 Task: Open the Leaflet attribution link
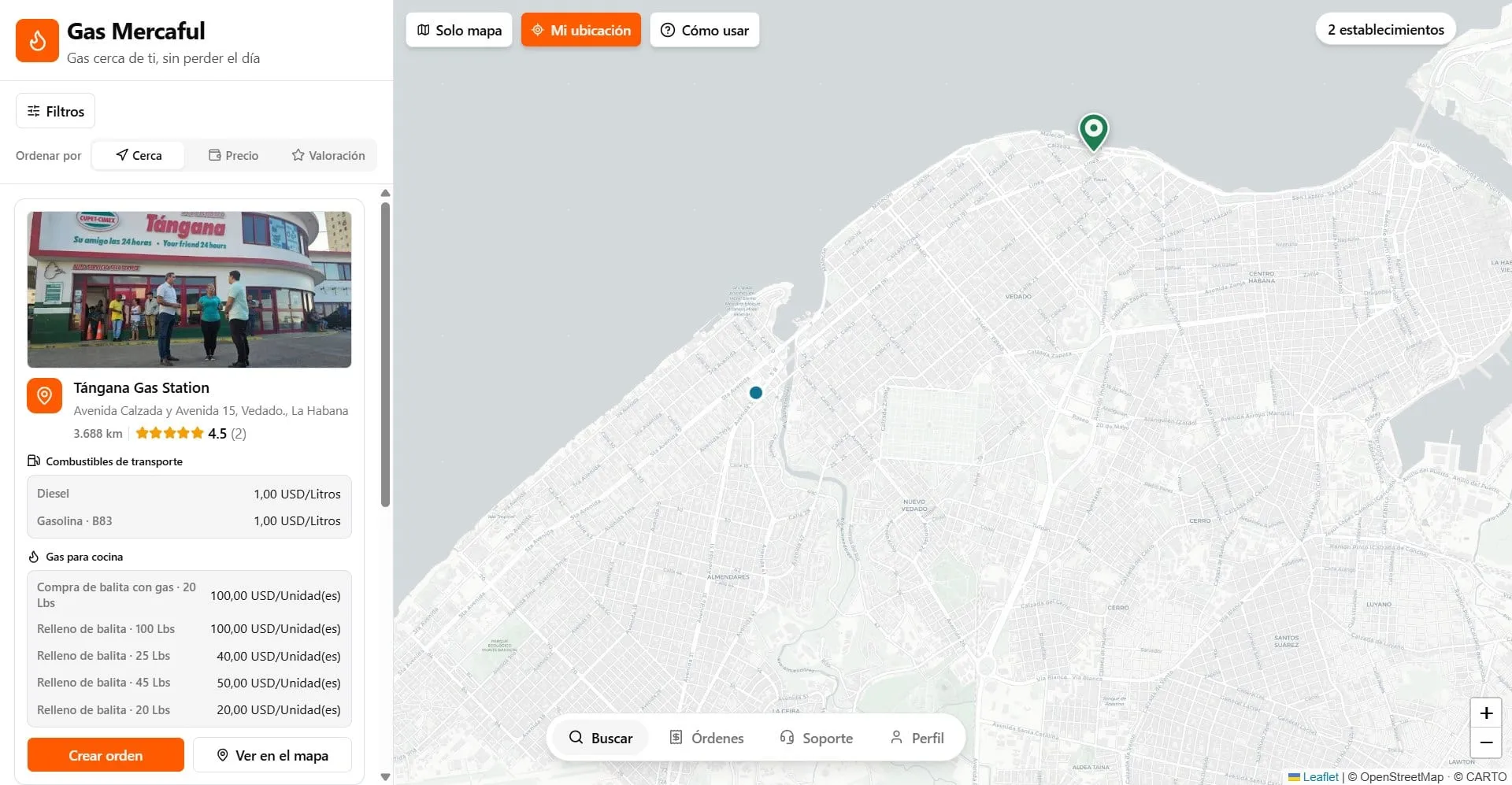tap(1313, 776)
